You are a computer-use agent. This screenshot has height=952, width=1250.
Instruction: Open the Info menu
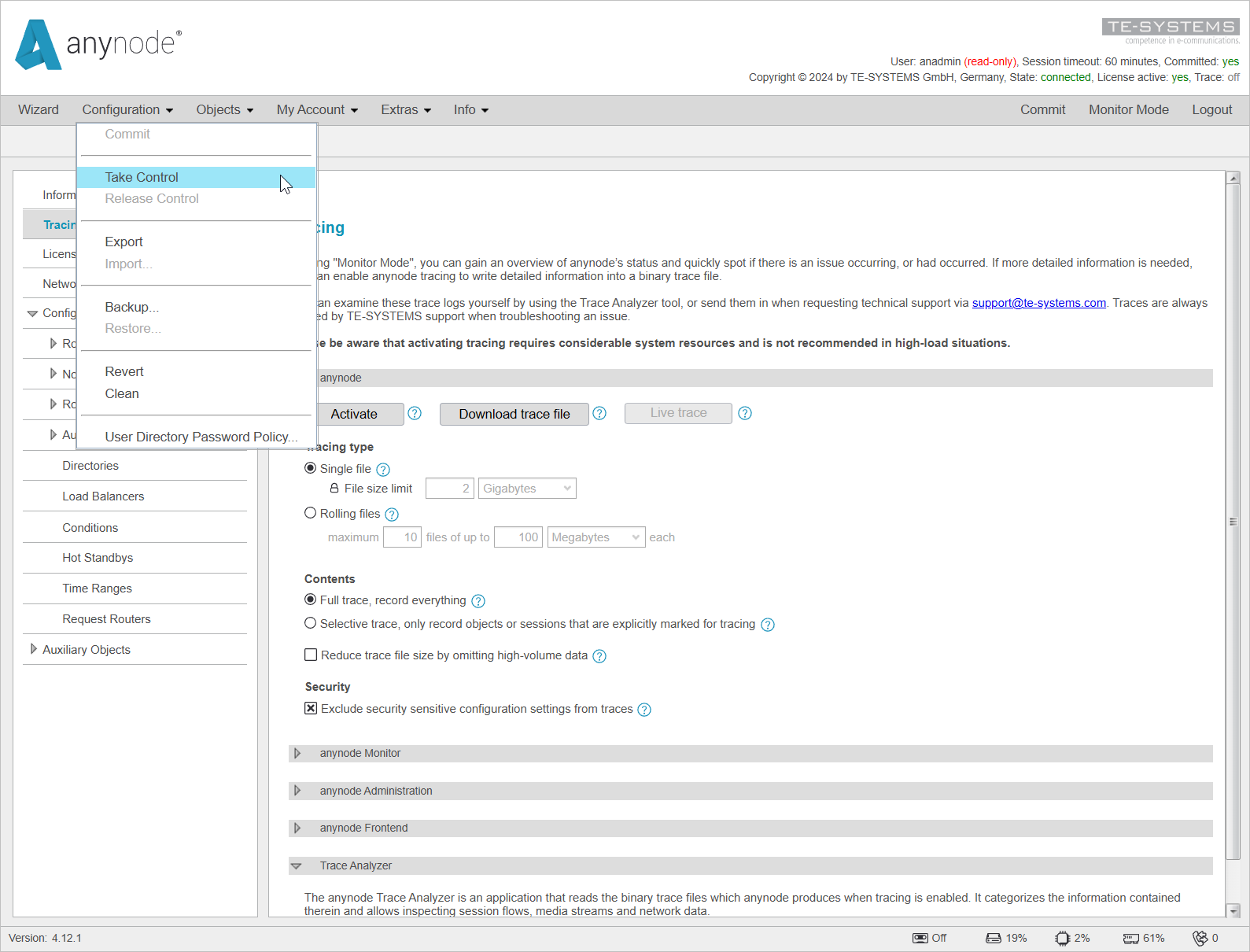coord(471,110)
